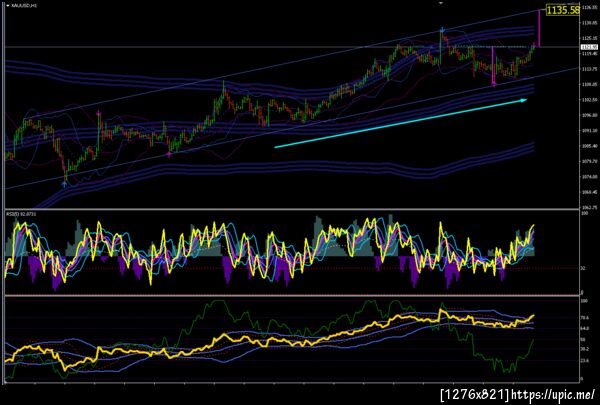Click the yellow 1135.58 price label
600x405 pixels.
(562, 10)
